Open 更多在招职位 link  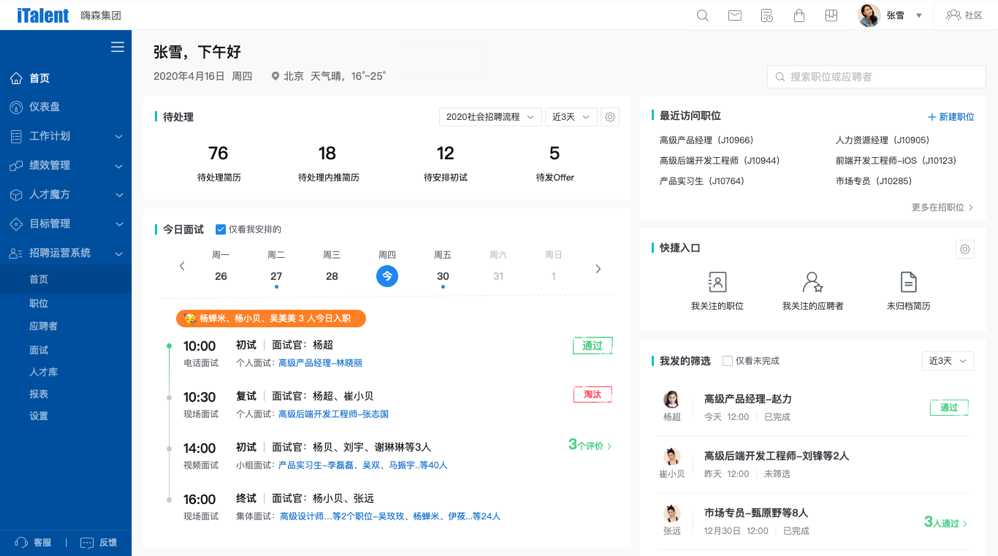point(942,208)
